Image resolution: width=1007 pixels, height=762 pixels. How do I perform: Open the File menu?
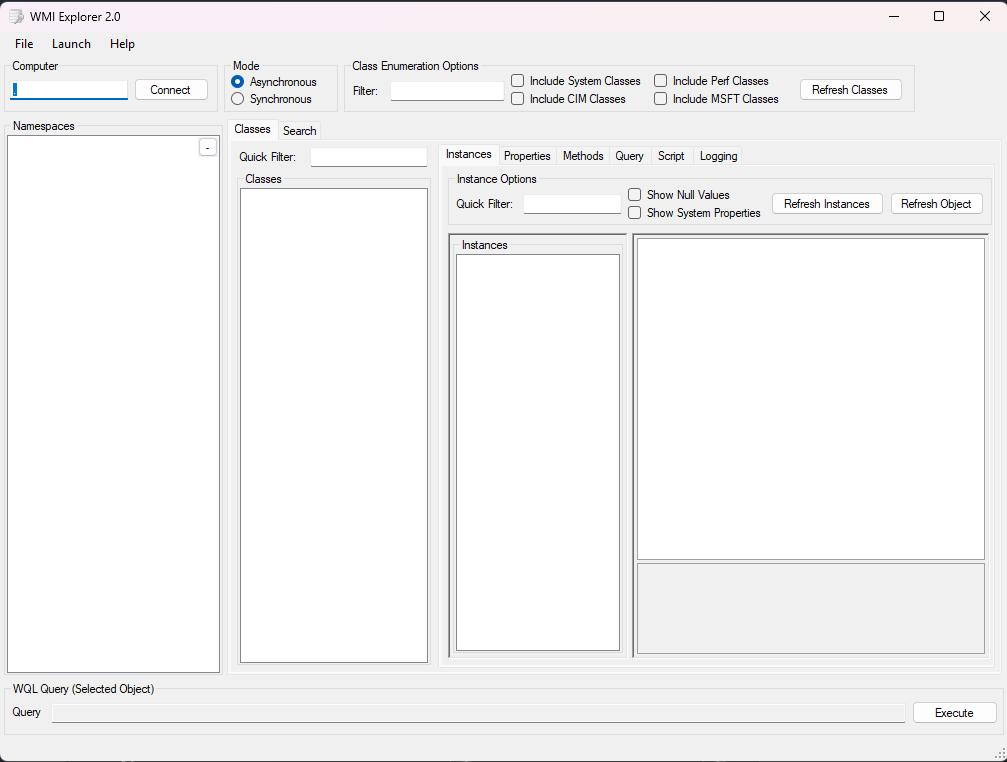click(x=24, y=44)
